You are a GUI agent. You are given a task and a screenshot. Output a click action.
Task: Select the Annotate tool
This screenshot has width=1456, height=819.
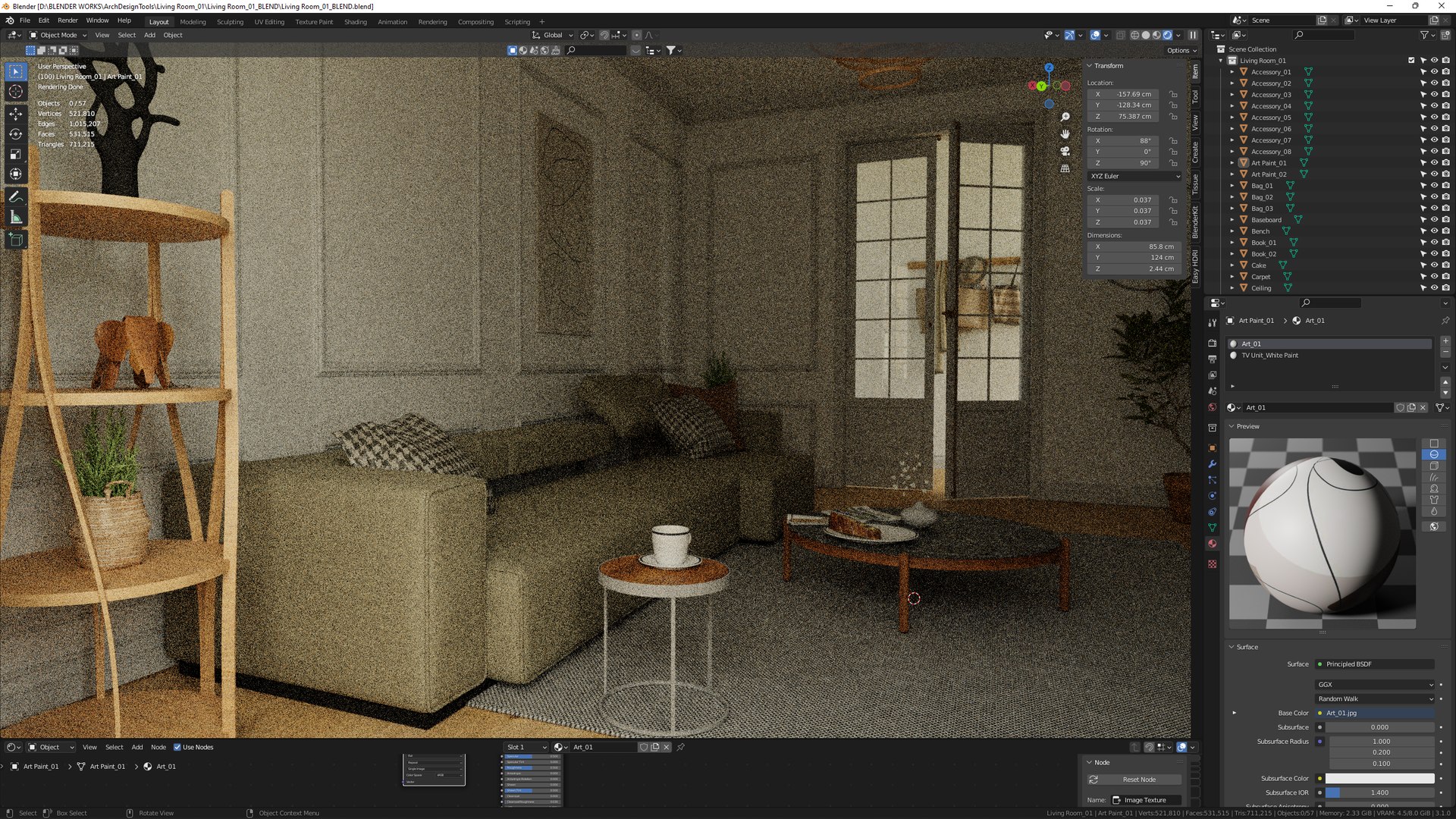coord(15,197)
